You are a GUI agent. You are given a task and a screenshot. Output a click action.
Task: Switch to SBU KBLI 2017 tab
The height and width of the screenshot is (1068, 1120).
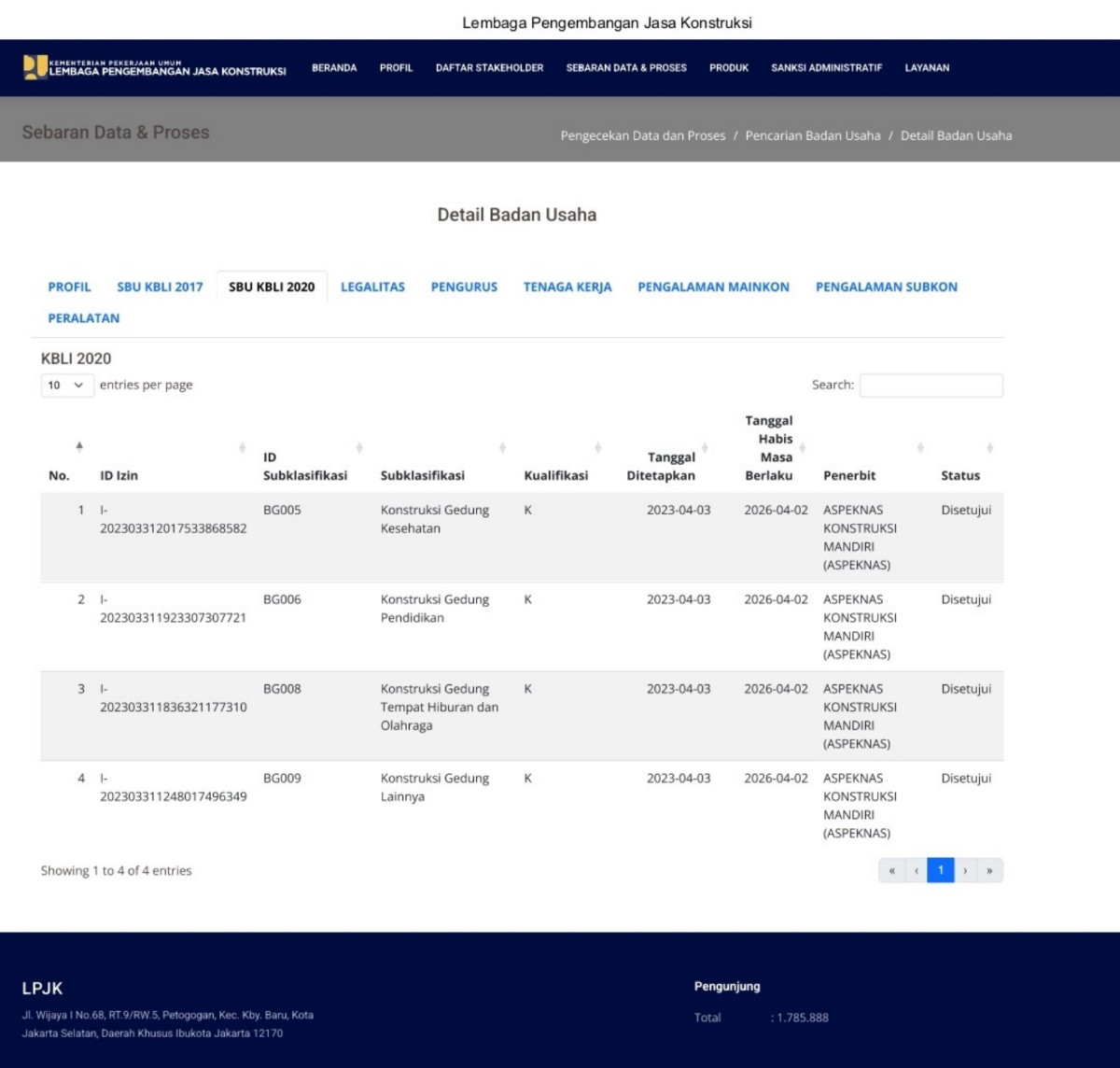coord(160,287)
